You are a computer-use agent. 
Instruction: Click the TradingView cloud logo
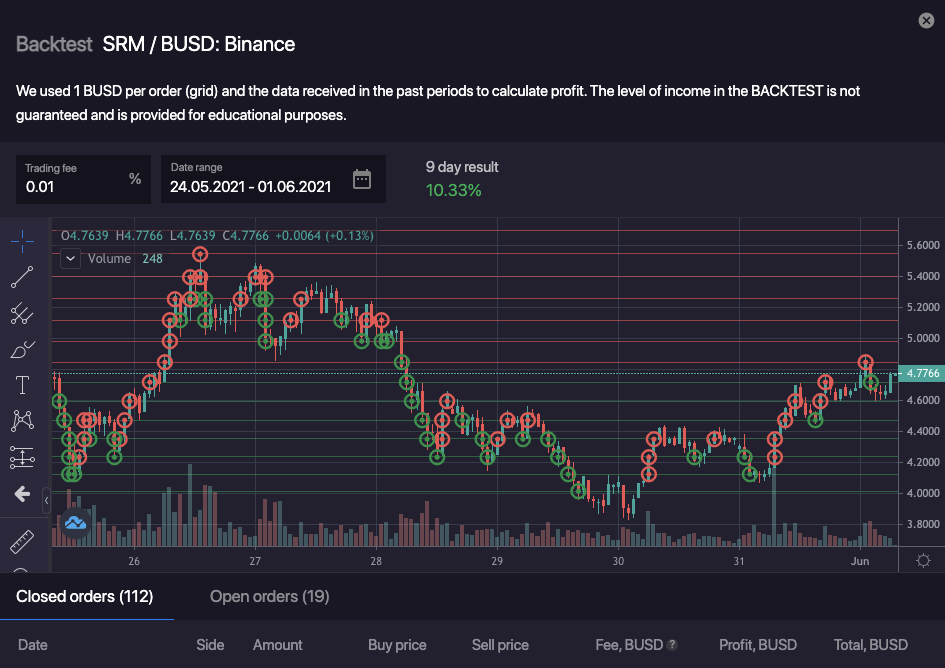click(75, 522)
